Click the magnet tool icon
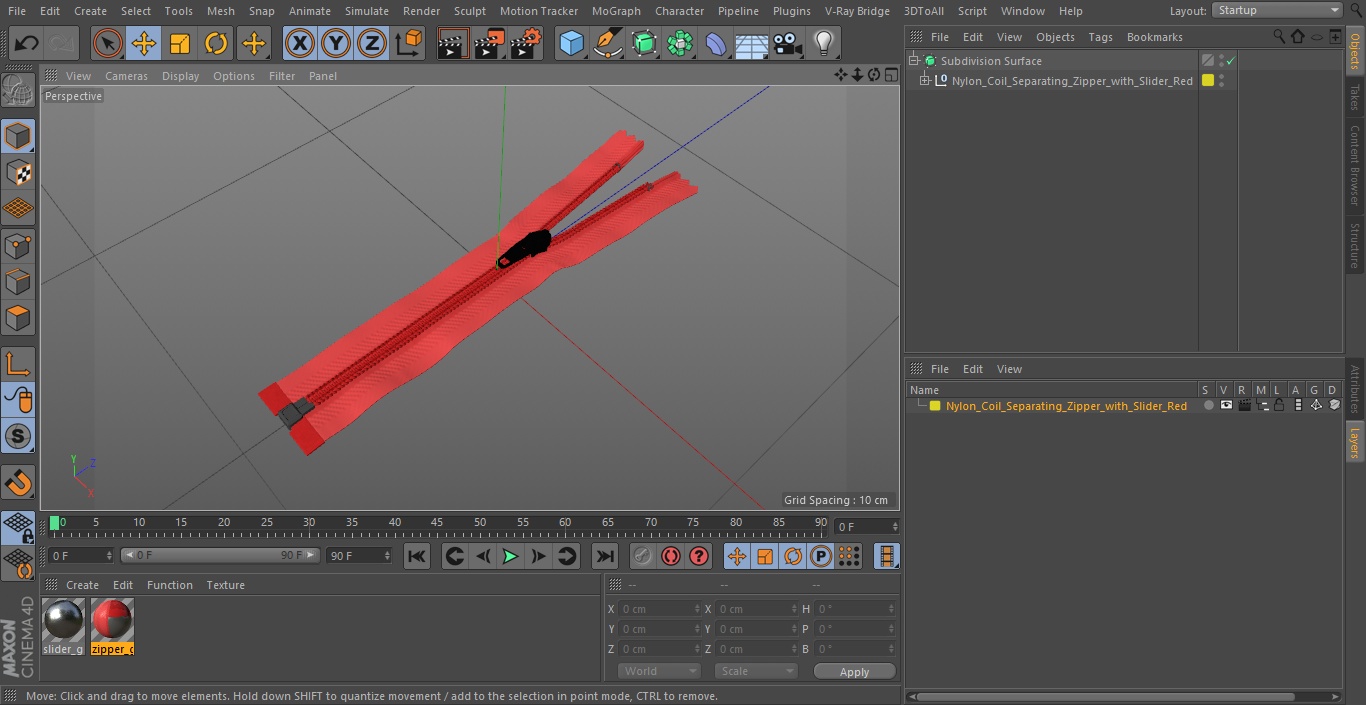 (18, 482)
